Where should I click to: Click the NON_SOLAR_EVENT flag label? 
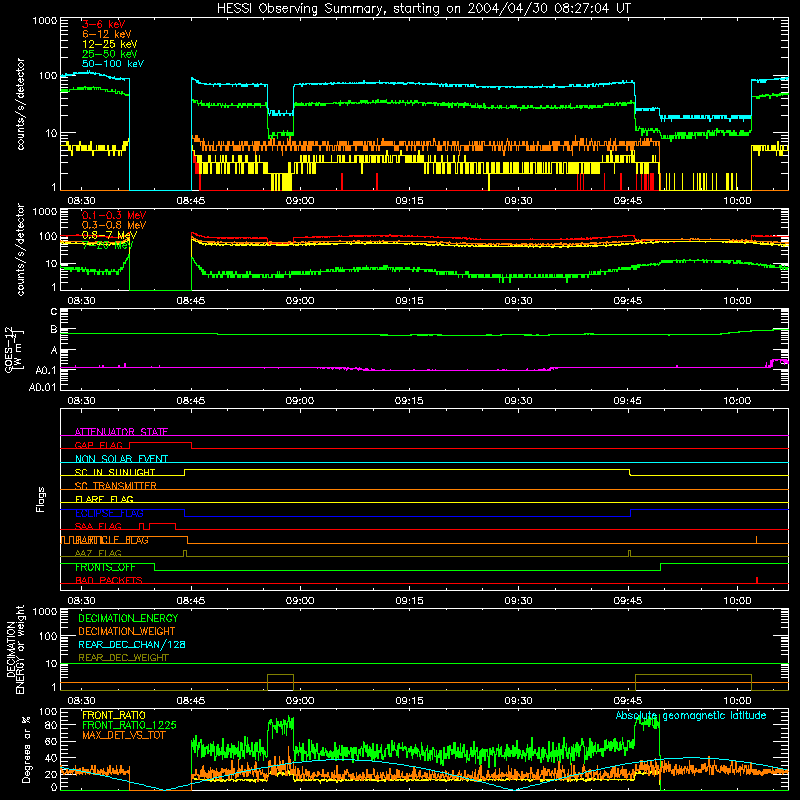pyautogui.click(x=121, y=459)
